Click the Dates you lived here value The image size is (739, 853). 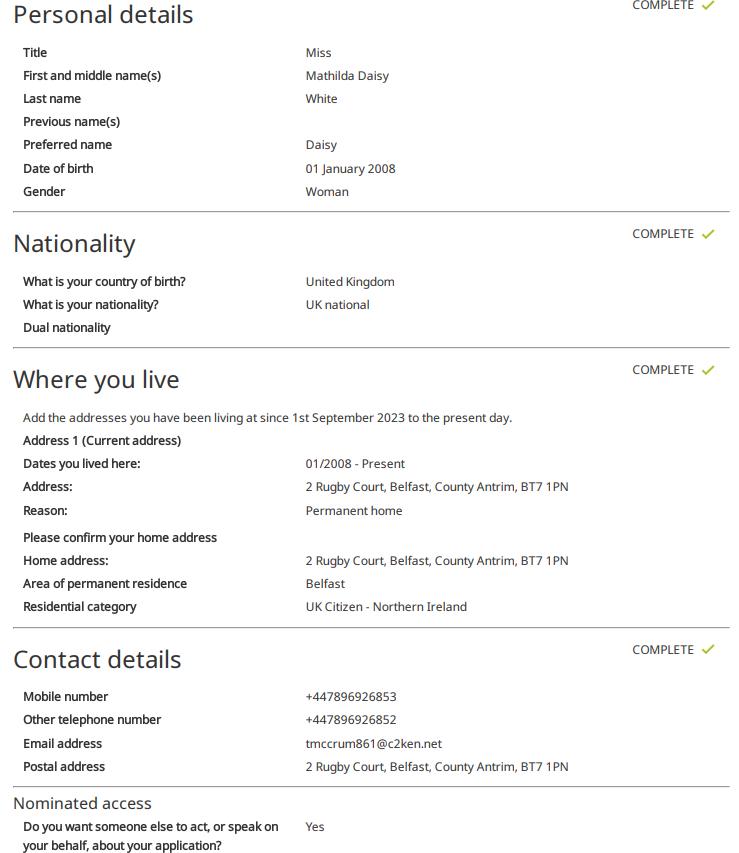355,464
